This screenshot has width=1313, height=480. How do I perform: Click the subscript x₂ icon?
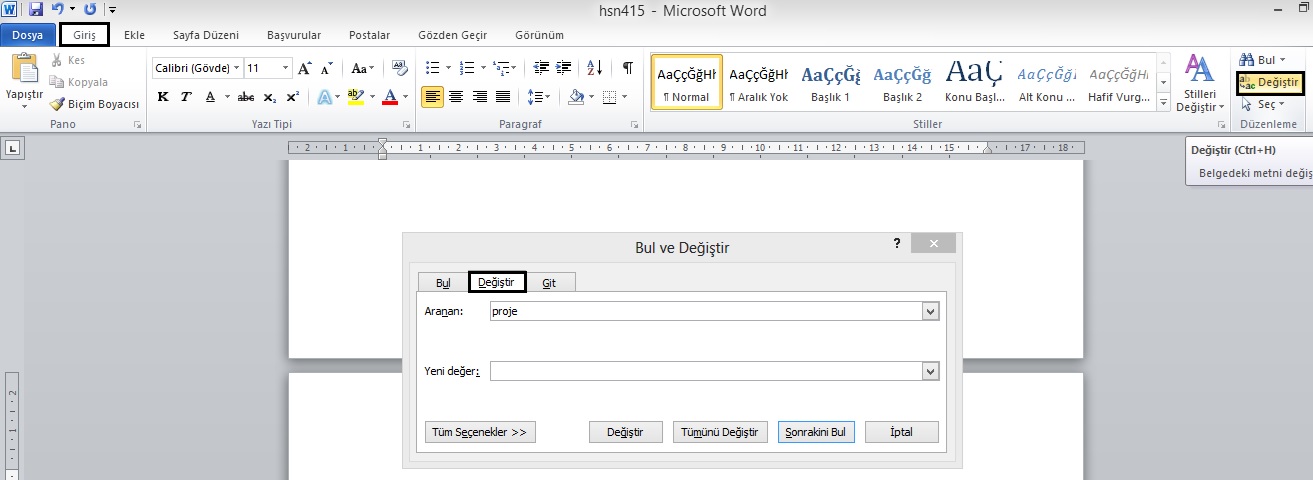tap(270, 97)
